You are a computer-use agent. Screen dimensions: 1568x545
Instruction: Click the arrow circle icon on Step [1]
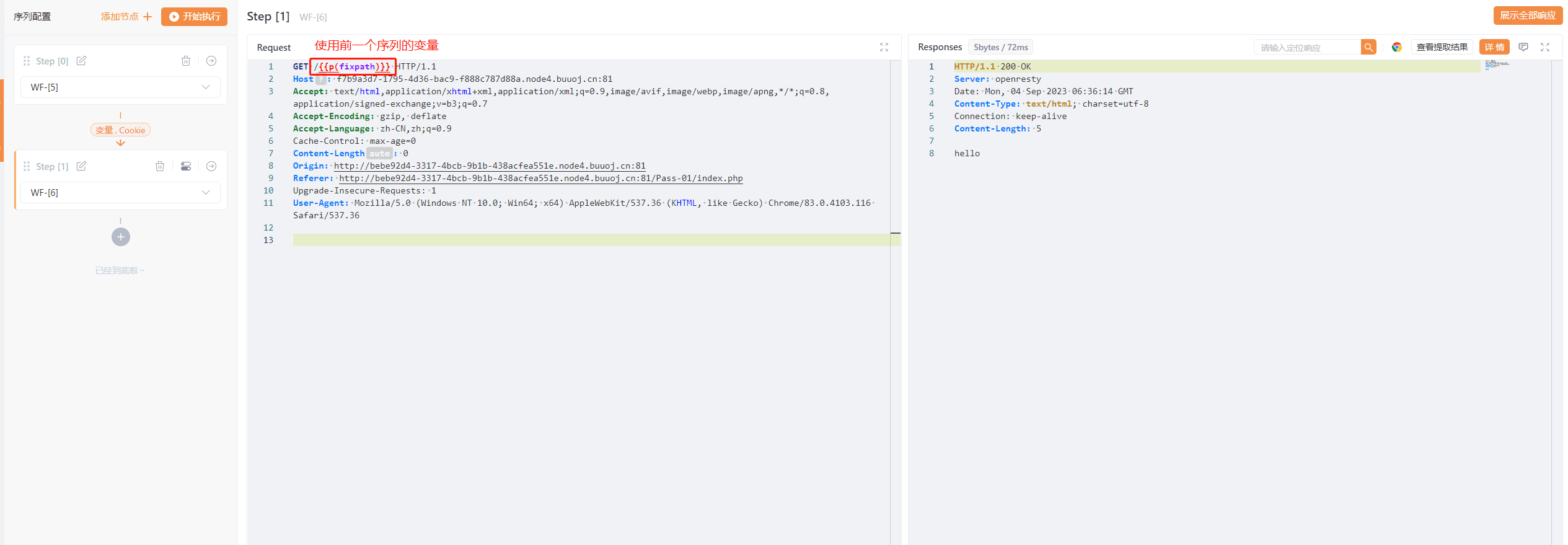(211, 166)
